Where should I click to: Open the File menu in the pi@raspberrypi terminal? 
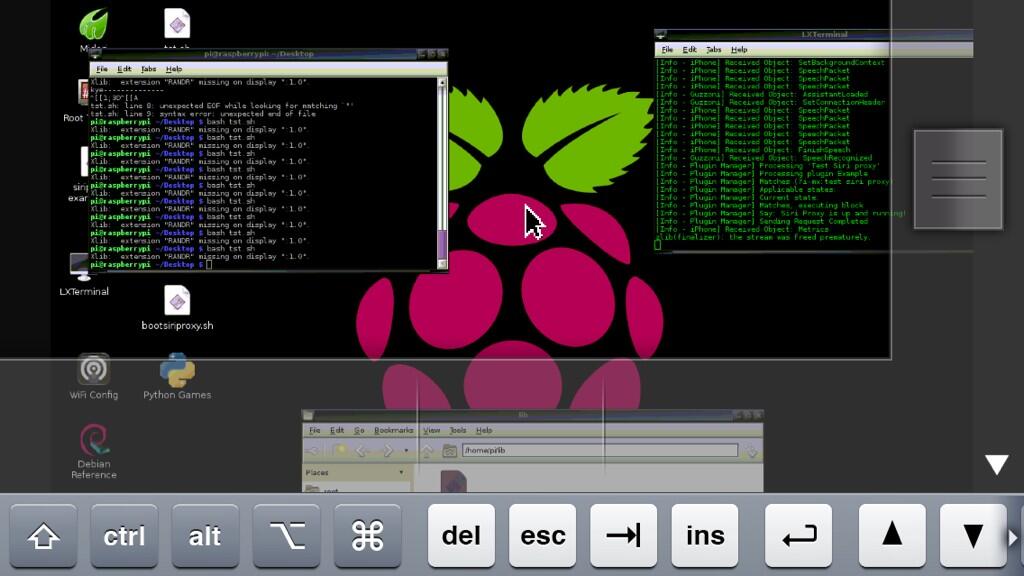click(x=102, y=69)
